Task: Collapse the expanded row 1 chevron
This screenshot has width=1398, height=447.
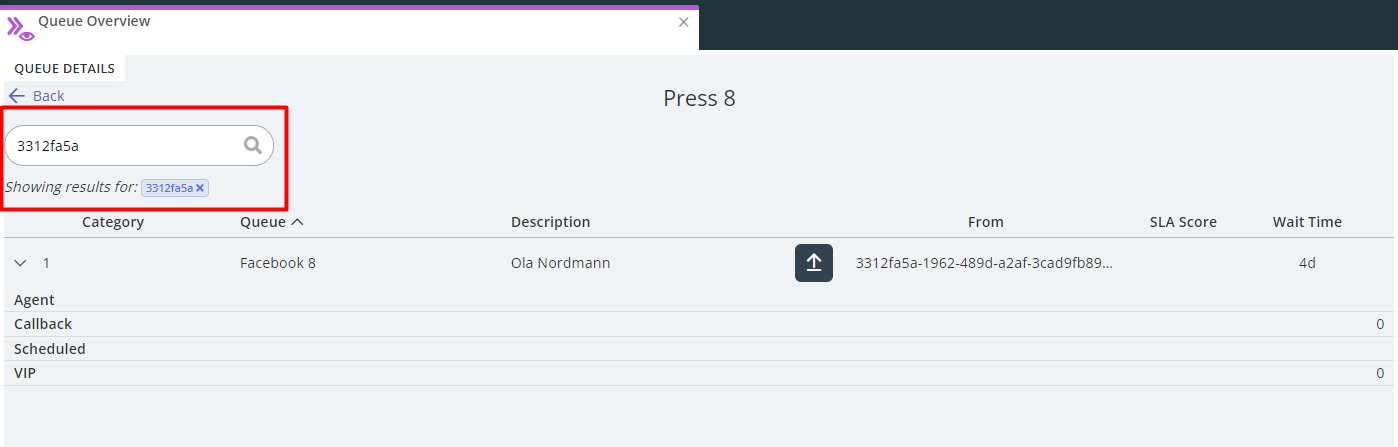Action: 20,263
